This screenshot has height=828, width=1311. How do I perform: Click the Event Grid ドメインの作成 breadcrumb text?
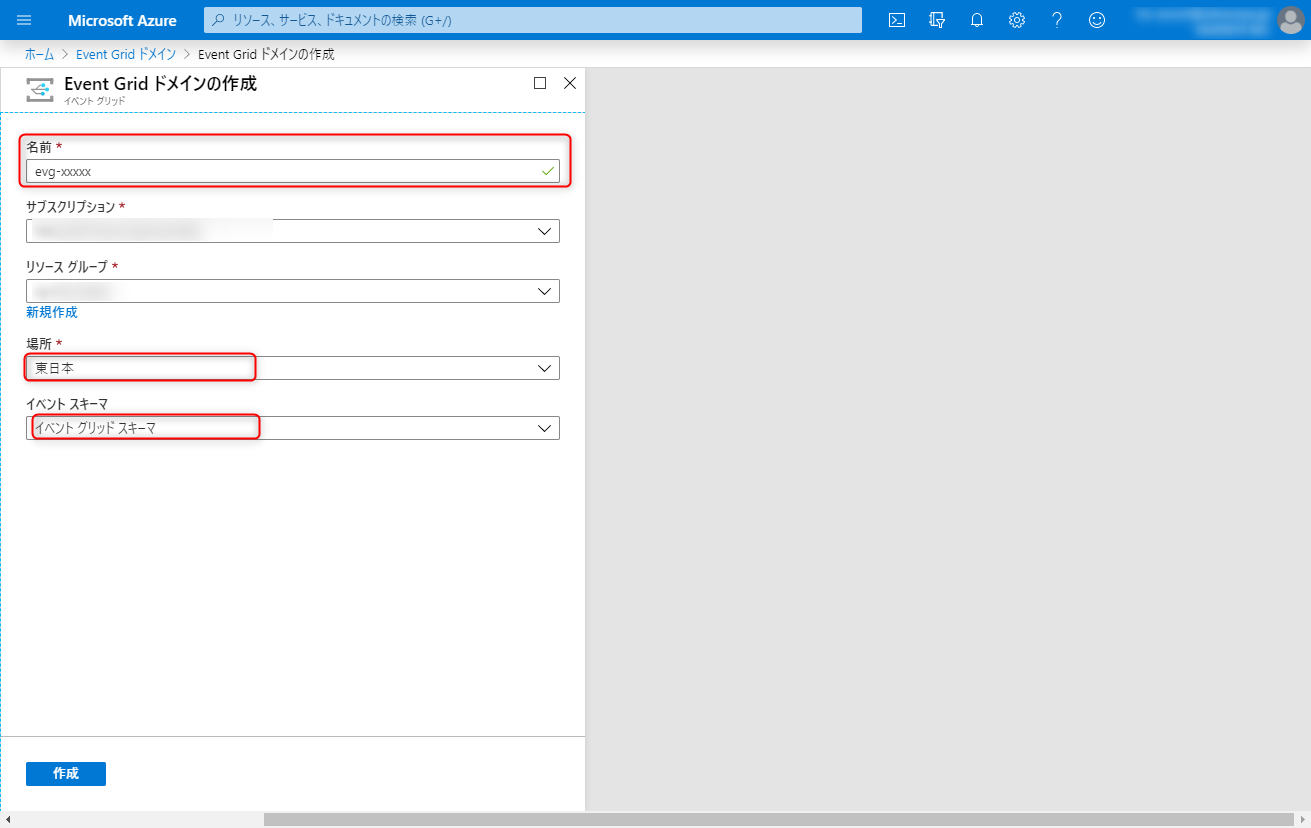click(x=266, y=54)
